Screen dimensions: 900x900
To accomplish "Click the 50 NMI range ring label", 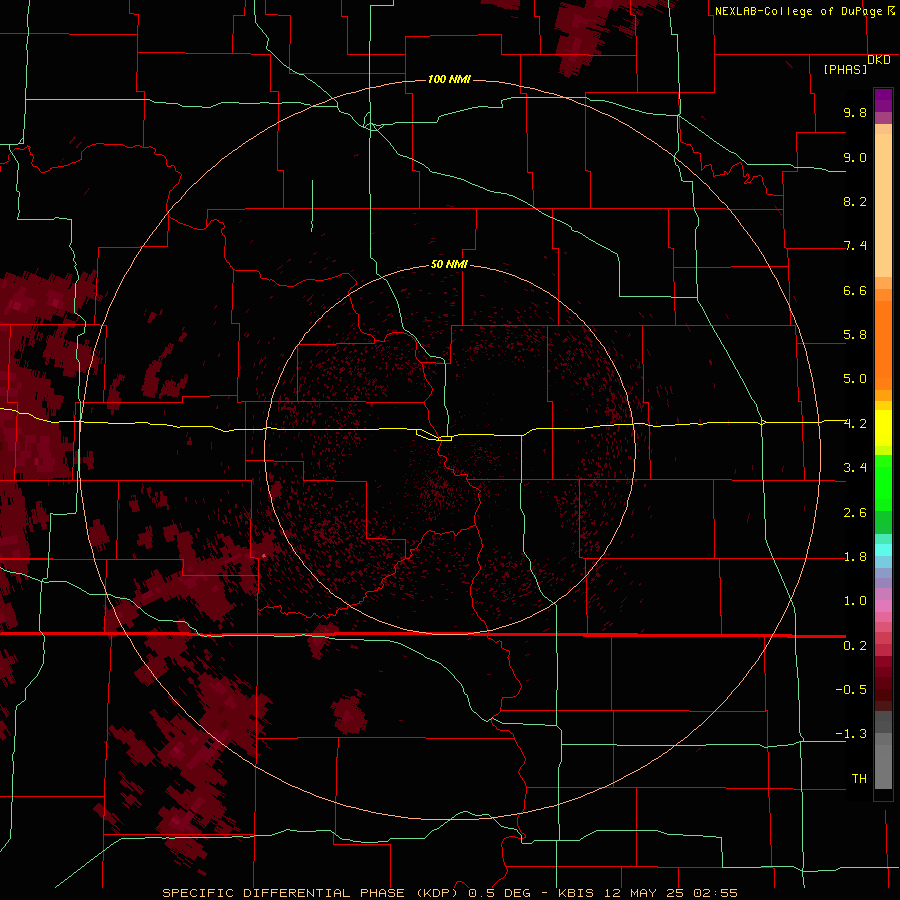I will (449, 264).
